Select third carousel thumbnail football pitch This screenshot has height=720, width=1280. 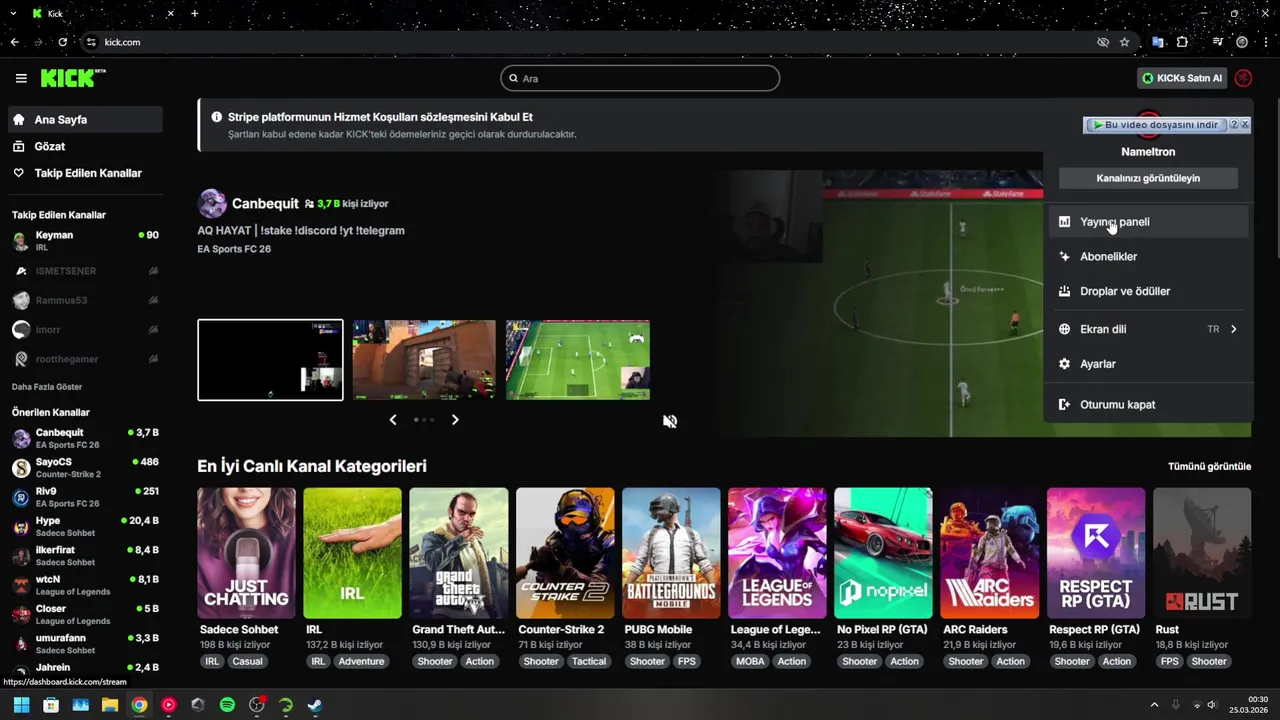coord(578,360)
